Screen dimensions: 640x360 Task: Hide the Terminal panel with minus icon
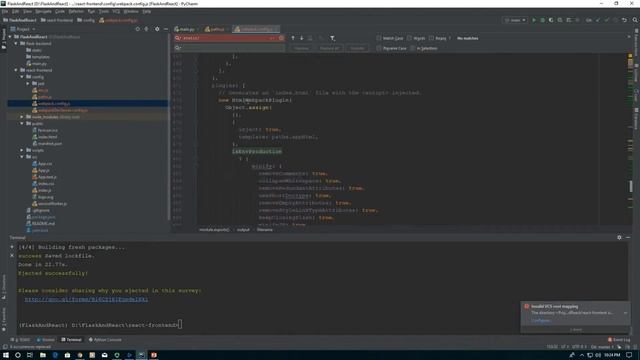click(628, 237)
